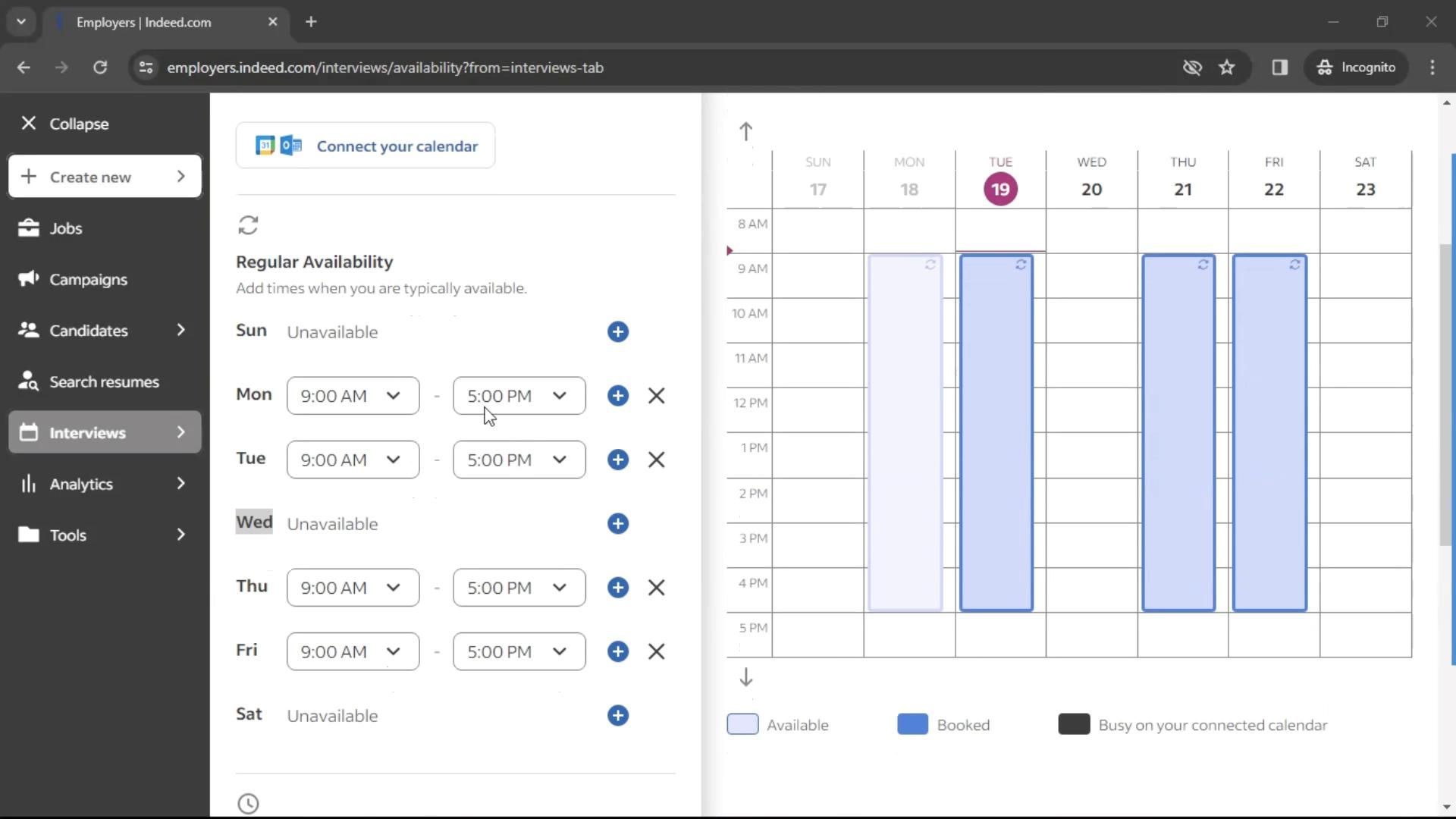This screenshot has width=1456, height=819.
Task: Click Connect your calendar button
Action: click(366, 146)
